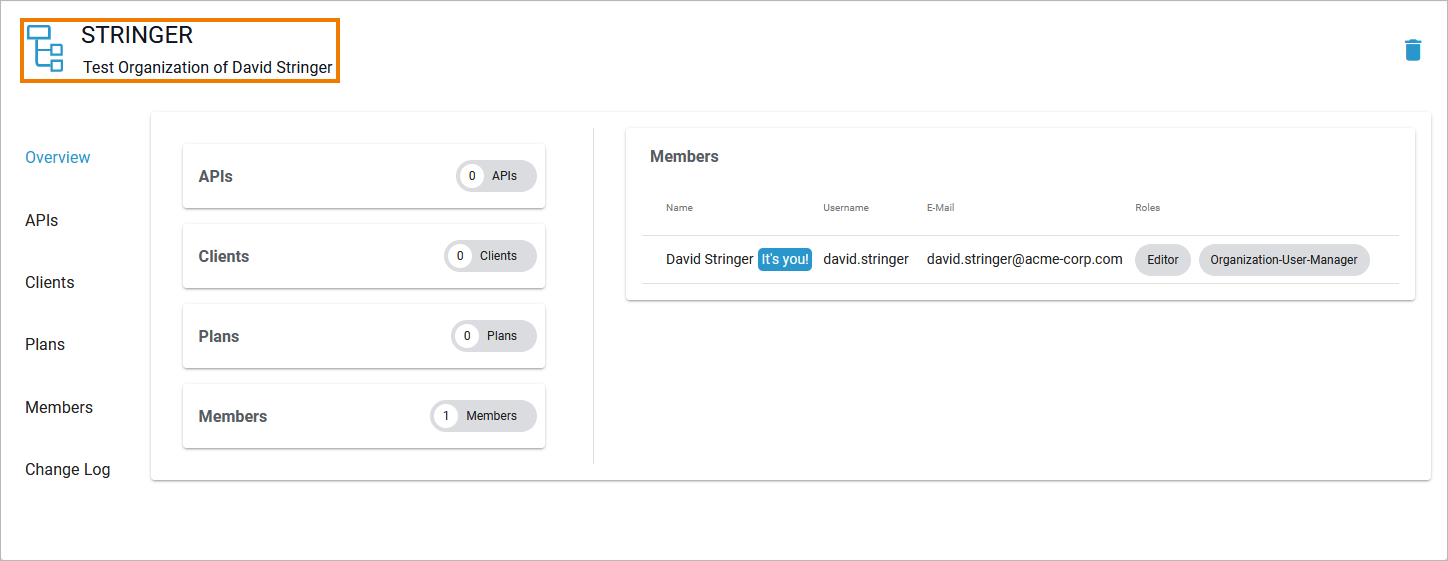Select the Organization-User-Manager role chip
This screenshot has width=1448, height=561.
[x=1283, y=260]
